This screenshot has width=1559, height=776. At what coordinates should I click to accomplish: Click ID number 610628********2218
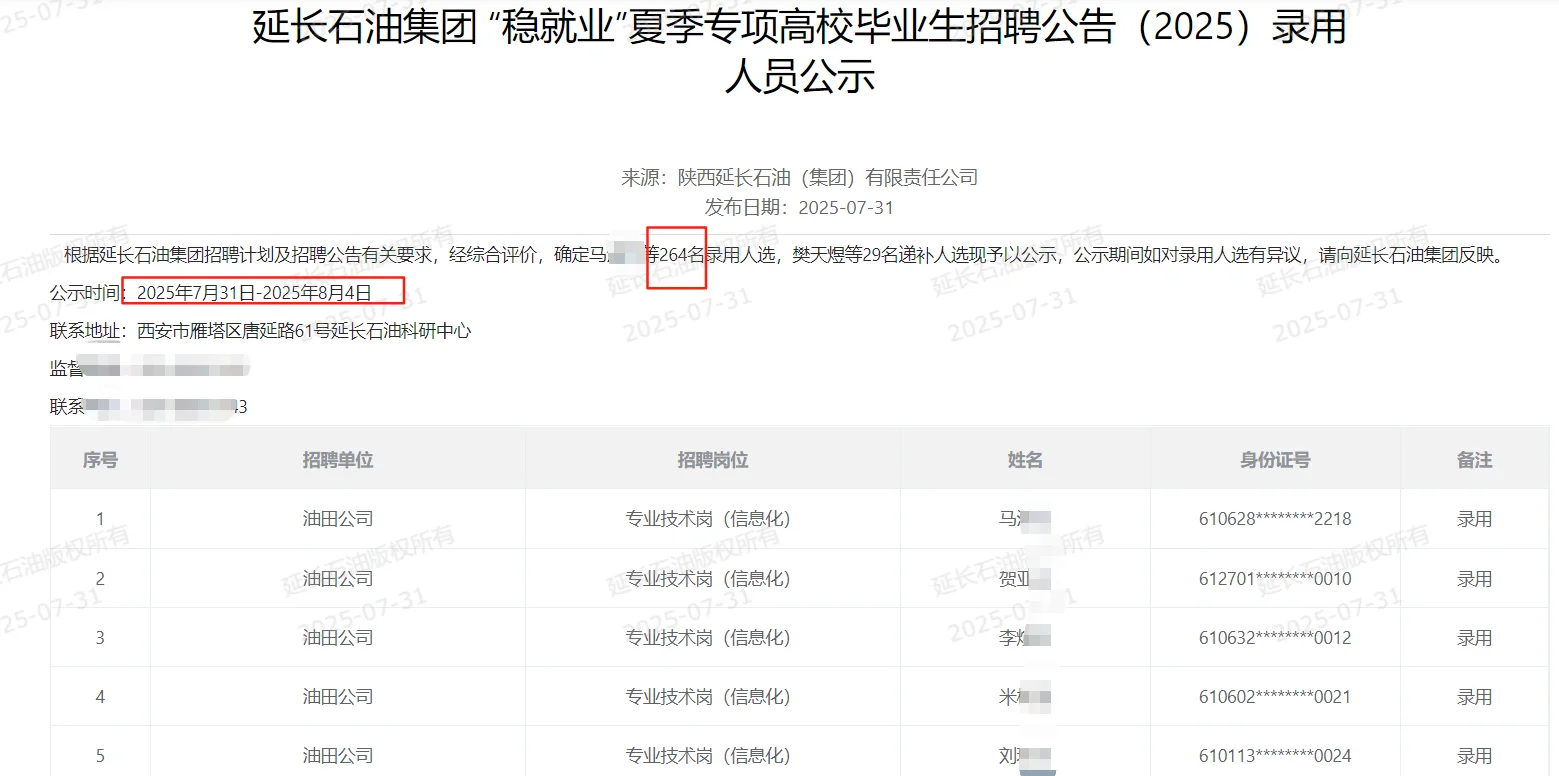(1275, 519)
